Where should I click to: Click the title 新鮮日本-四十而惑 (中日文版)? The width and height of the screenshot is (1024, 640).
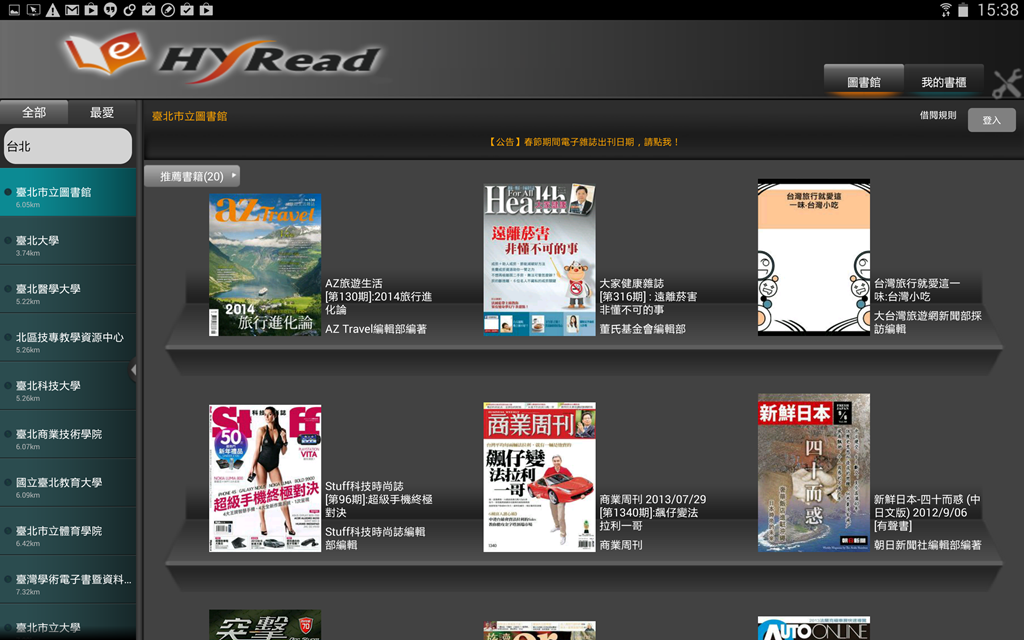927,513
